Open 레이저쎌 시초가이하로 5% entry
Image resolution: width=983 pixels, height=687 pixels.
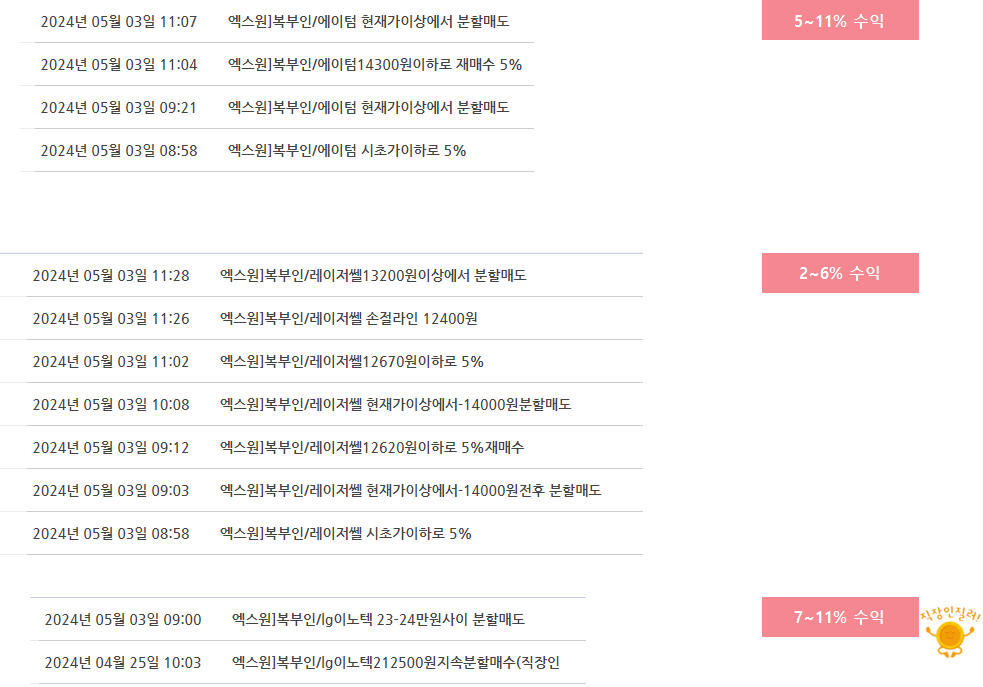coord(345,533)
